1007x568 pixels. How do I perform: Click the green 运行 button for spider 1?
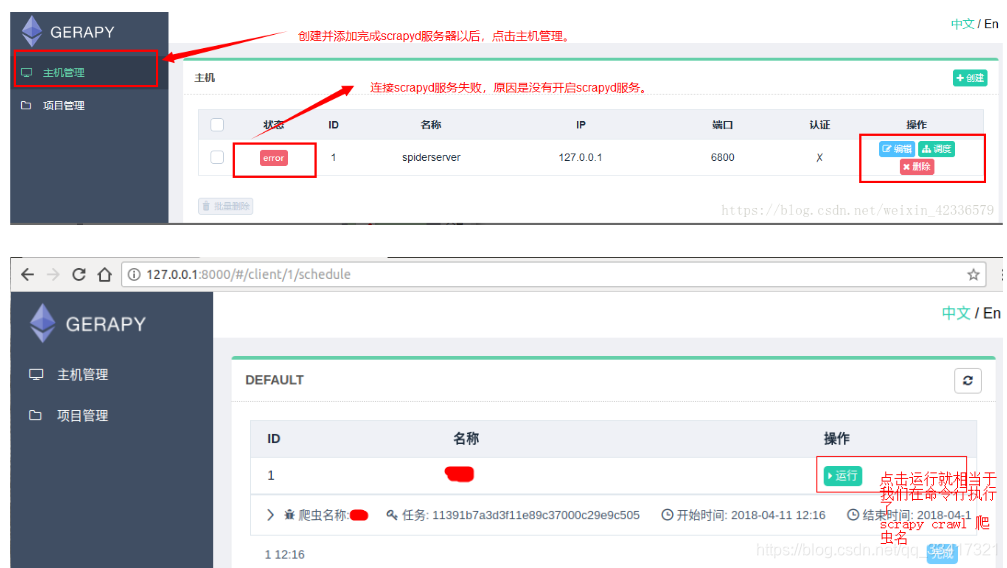(x=843, y=475)
